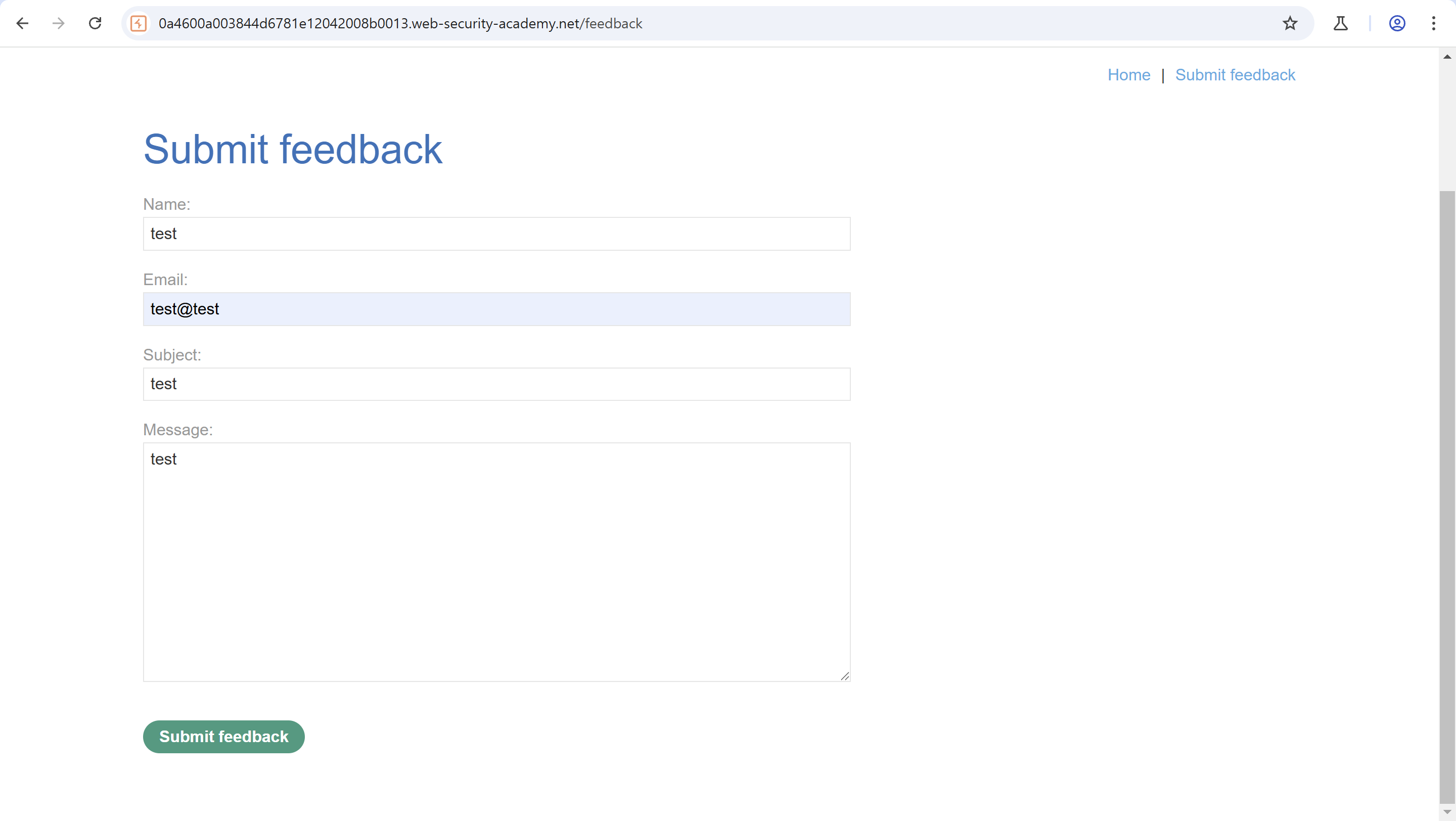Image resolution: width=1456 pixels, height=821 pixels.
Task: Reload the feedback page
Action: coord(95,23)
